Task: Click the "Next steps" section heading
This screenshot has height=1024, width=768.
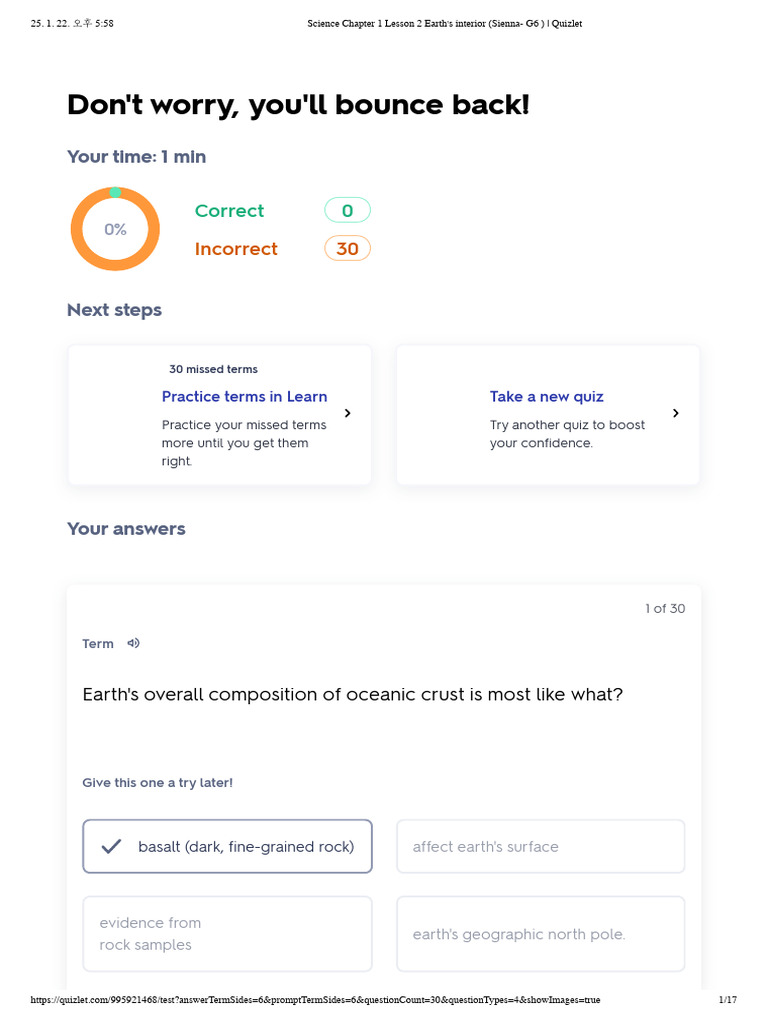Action: tap(114, 310)
